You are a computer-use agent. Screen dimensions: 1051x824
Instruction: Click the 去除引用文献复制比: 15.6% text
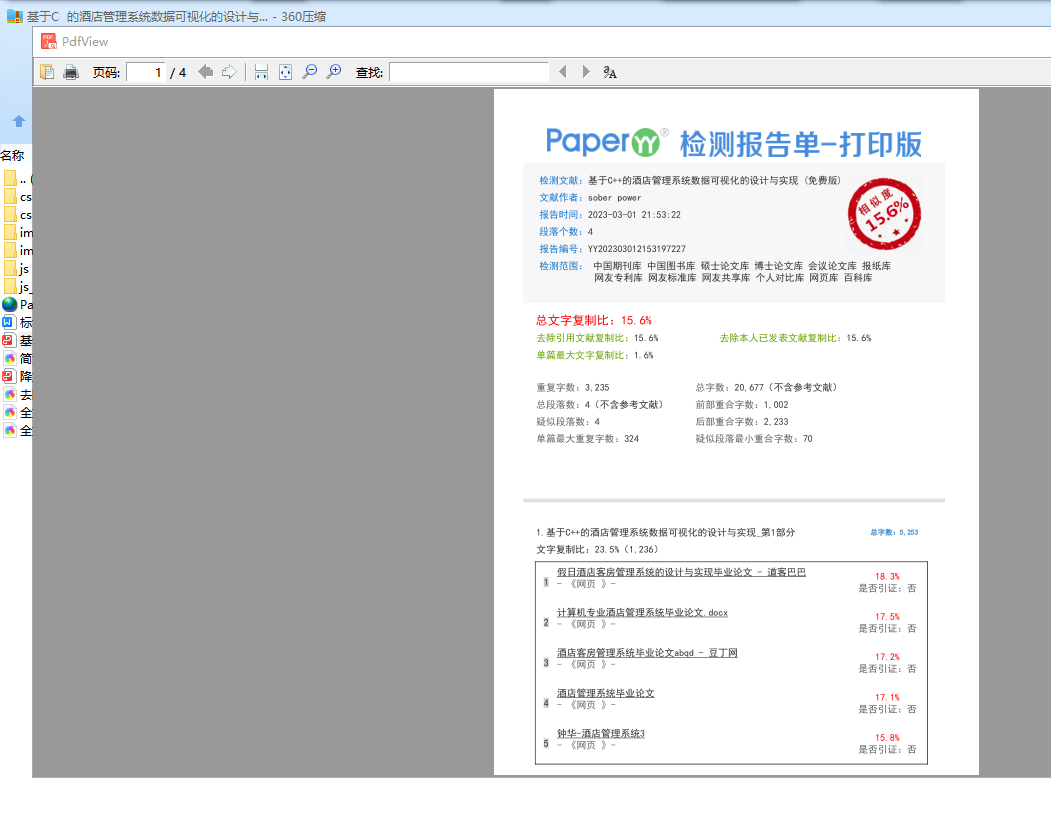tap(597, 338)
